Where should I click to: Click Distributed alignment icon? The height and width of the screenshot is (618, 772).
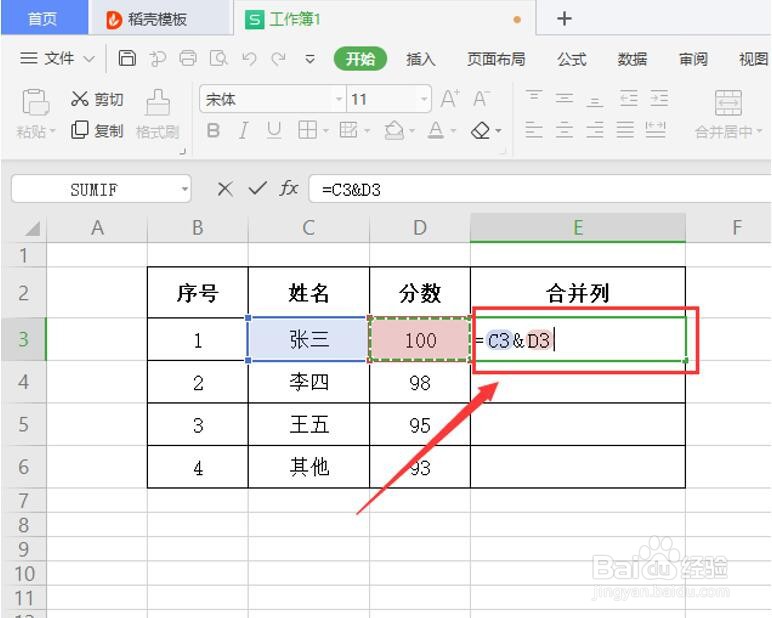(656, 130)
